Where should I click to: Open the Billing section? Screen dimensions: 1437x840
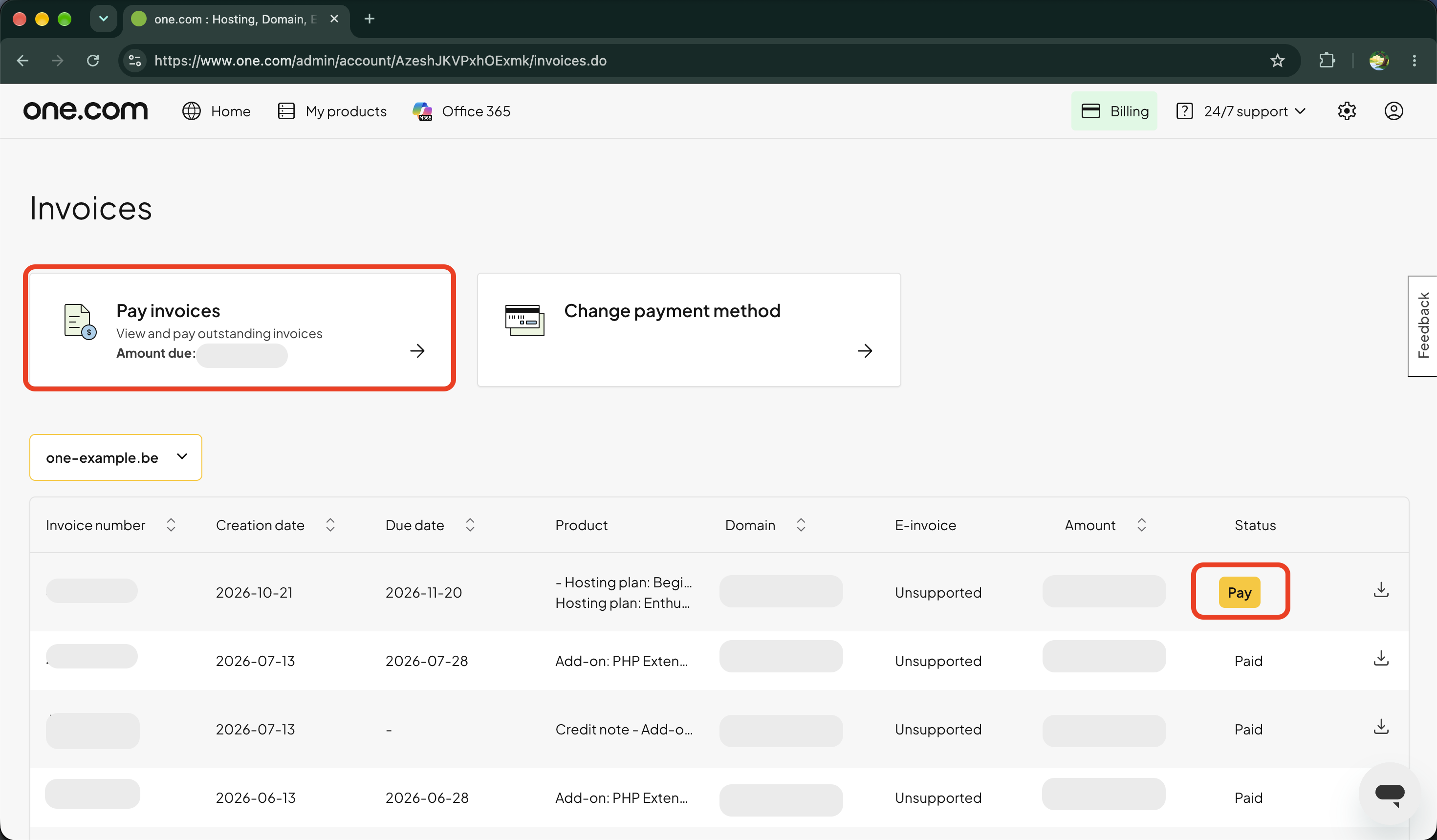point(1114,111)
